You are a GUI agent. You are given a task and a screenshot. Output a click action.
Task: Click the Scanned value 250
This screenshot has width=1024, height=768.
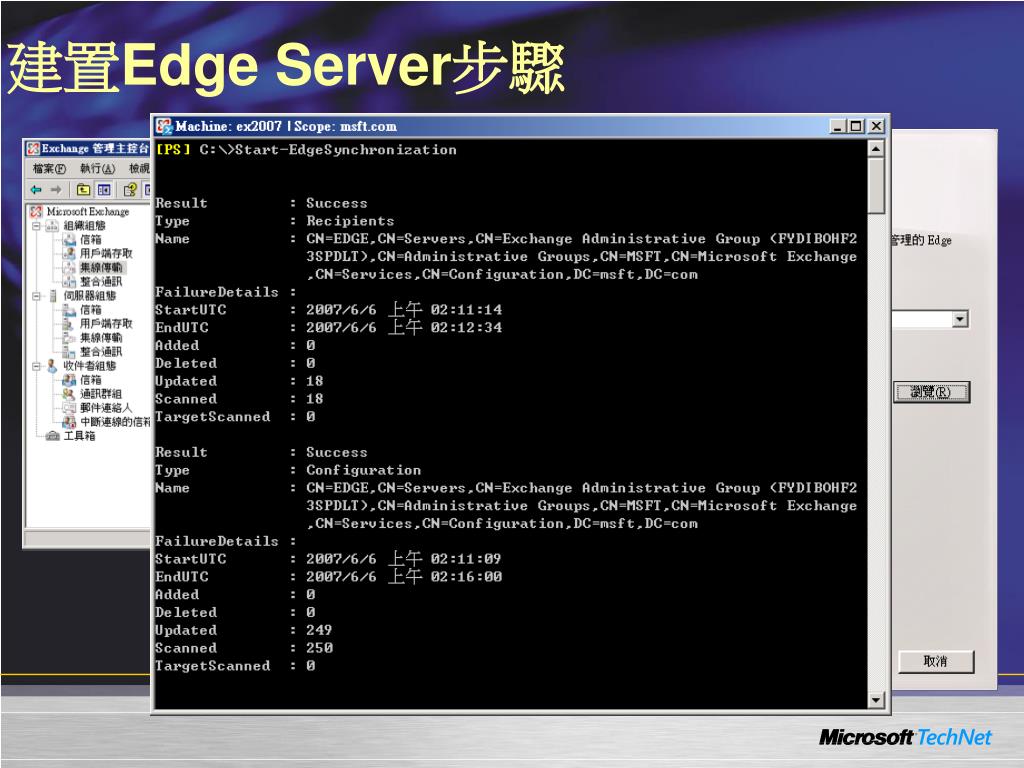click(x=319, y=648)
